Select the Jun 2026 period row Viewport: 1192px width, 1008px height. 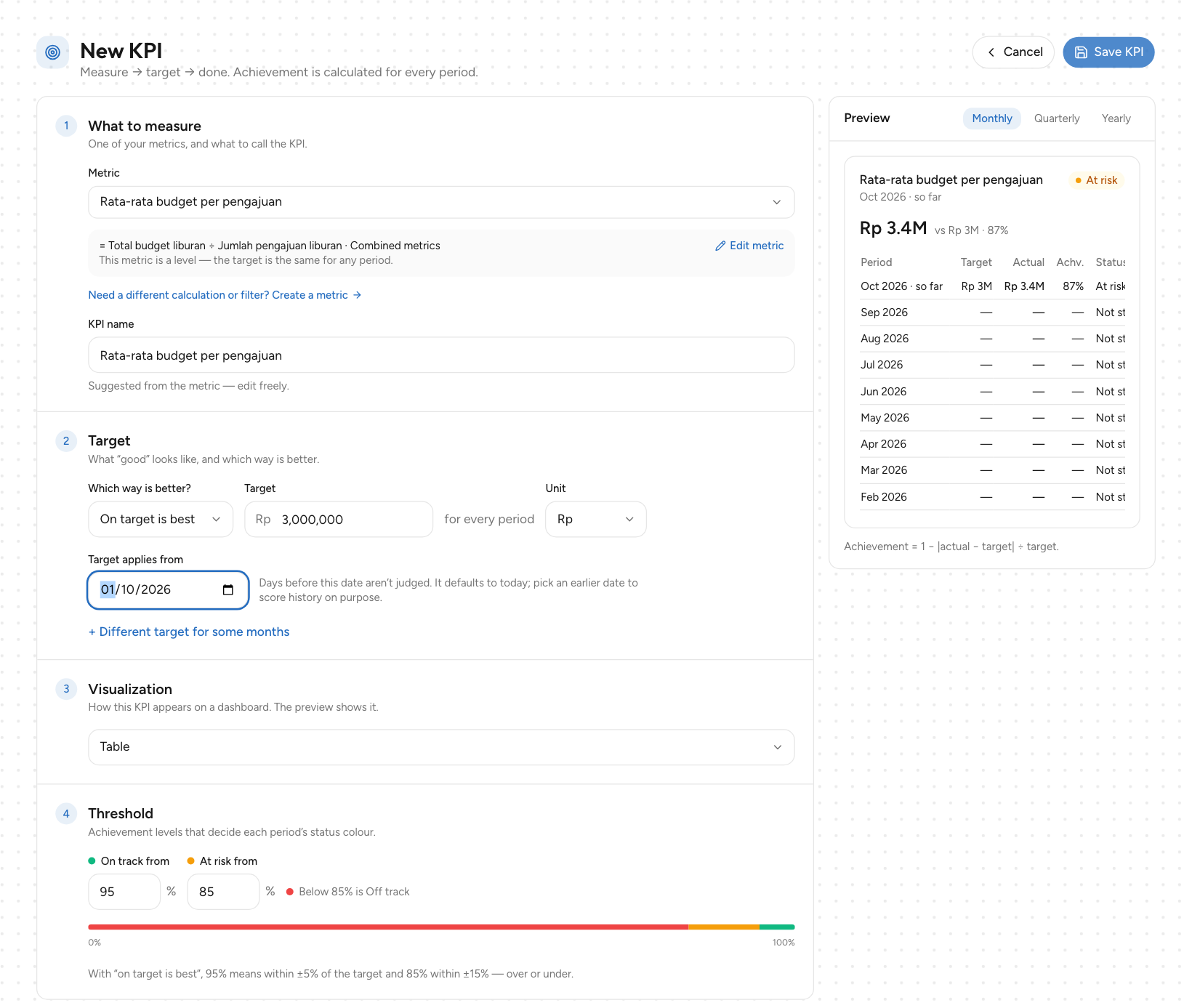click(x=992, y=392)
